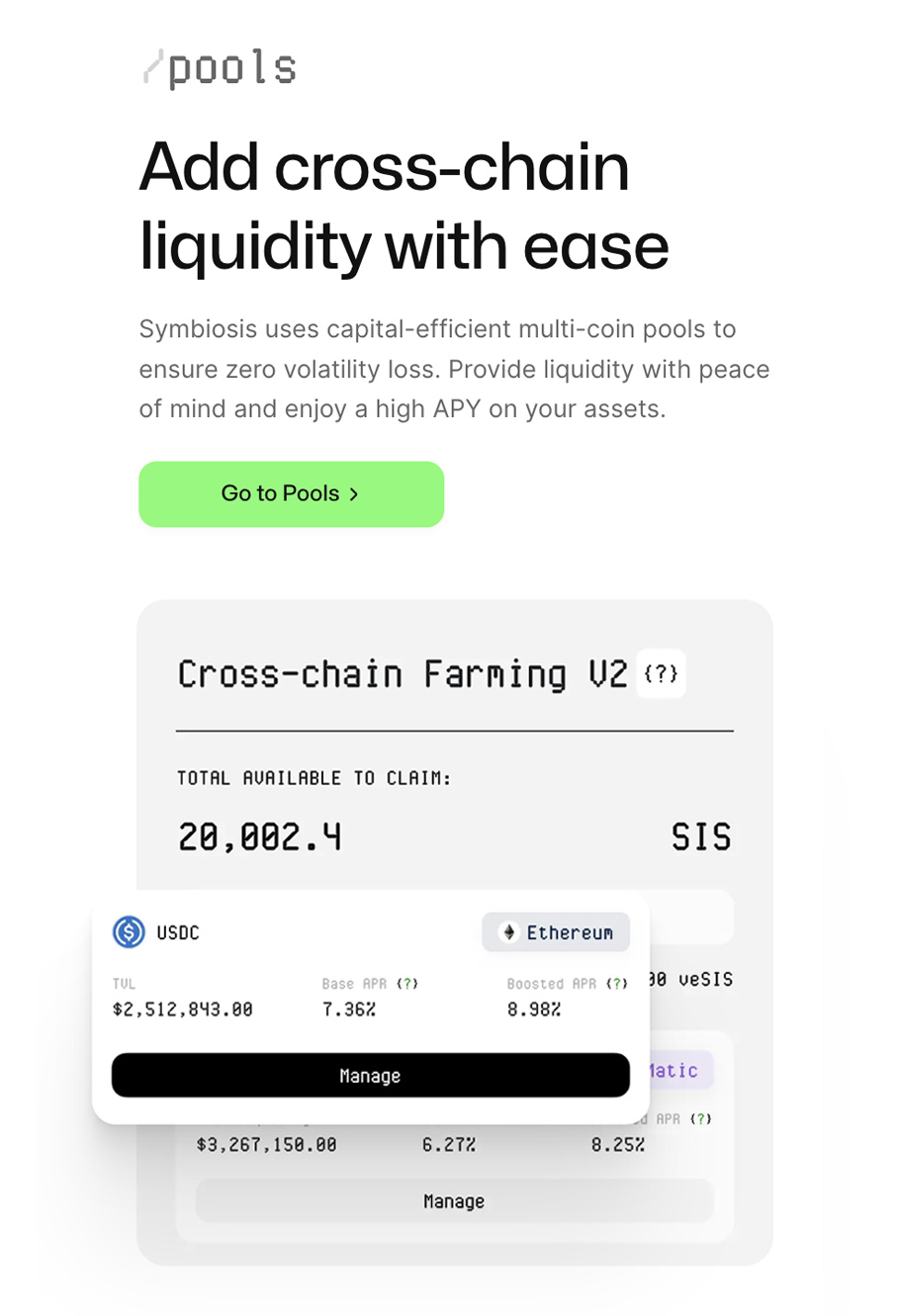Viewport: 902px width, 1316px height.
Task: Click the 20,002.4 claimable amount
Action: tap(260, 837)
